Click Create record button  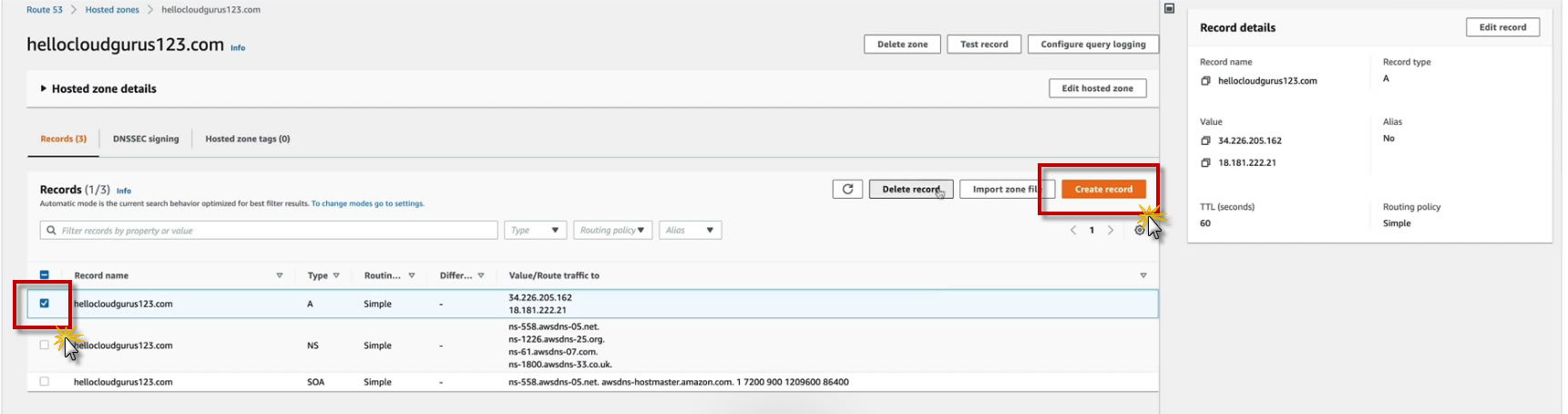click(x=1103, y=189)
